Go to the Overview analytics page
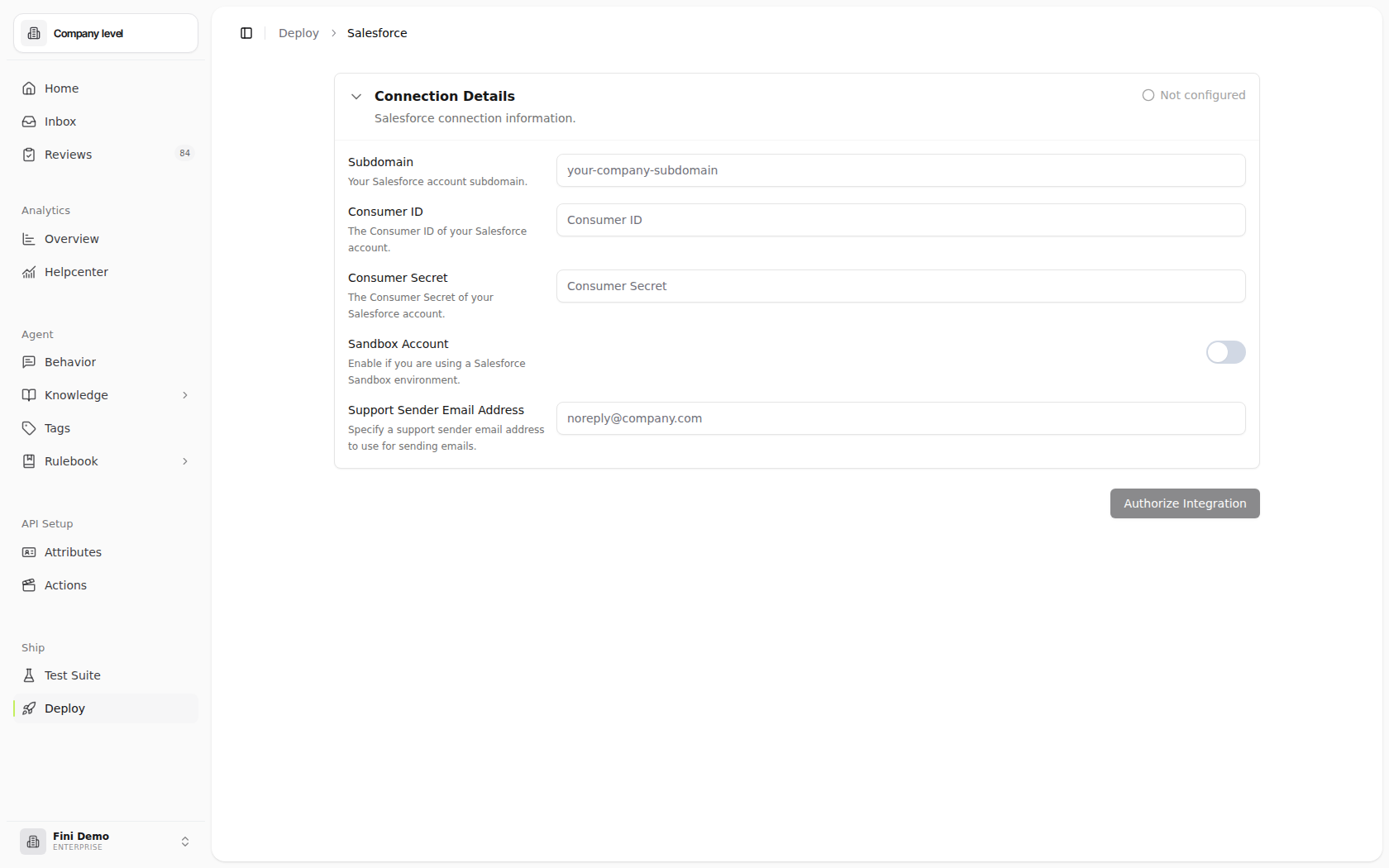This screenshot has width=1389, height=868. [x=106, y=239]
